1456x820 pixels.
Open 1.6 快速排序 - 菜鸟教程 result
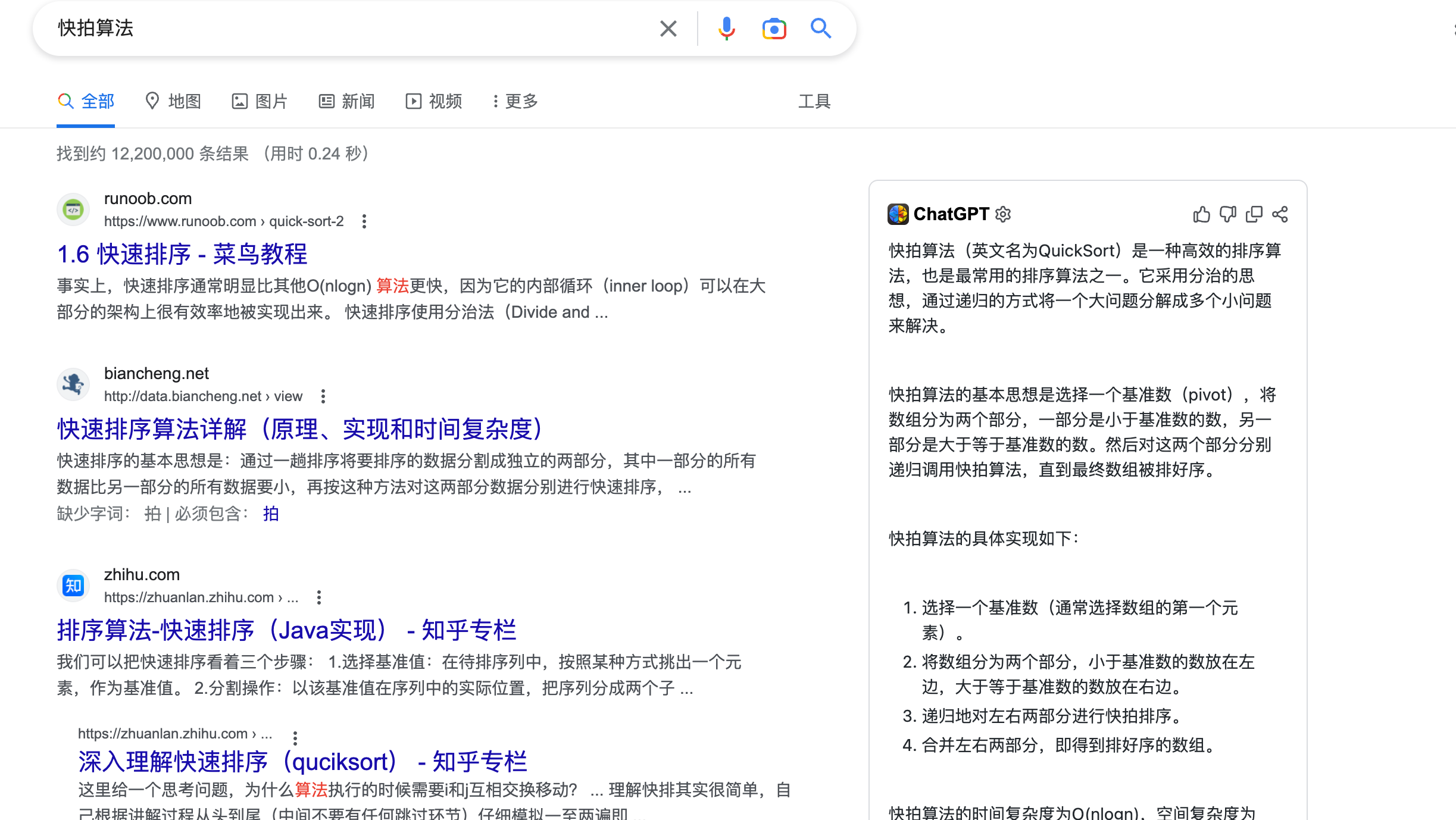[182, 254]
